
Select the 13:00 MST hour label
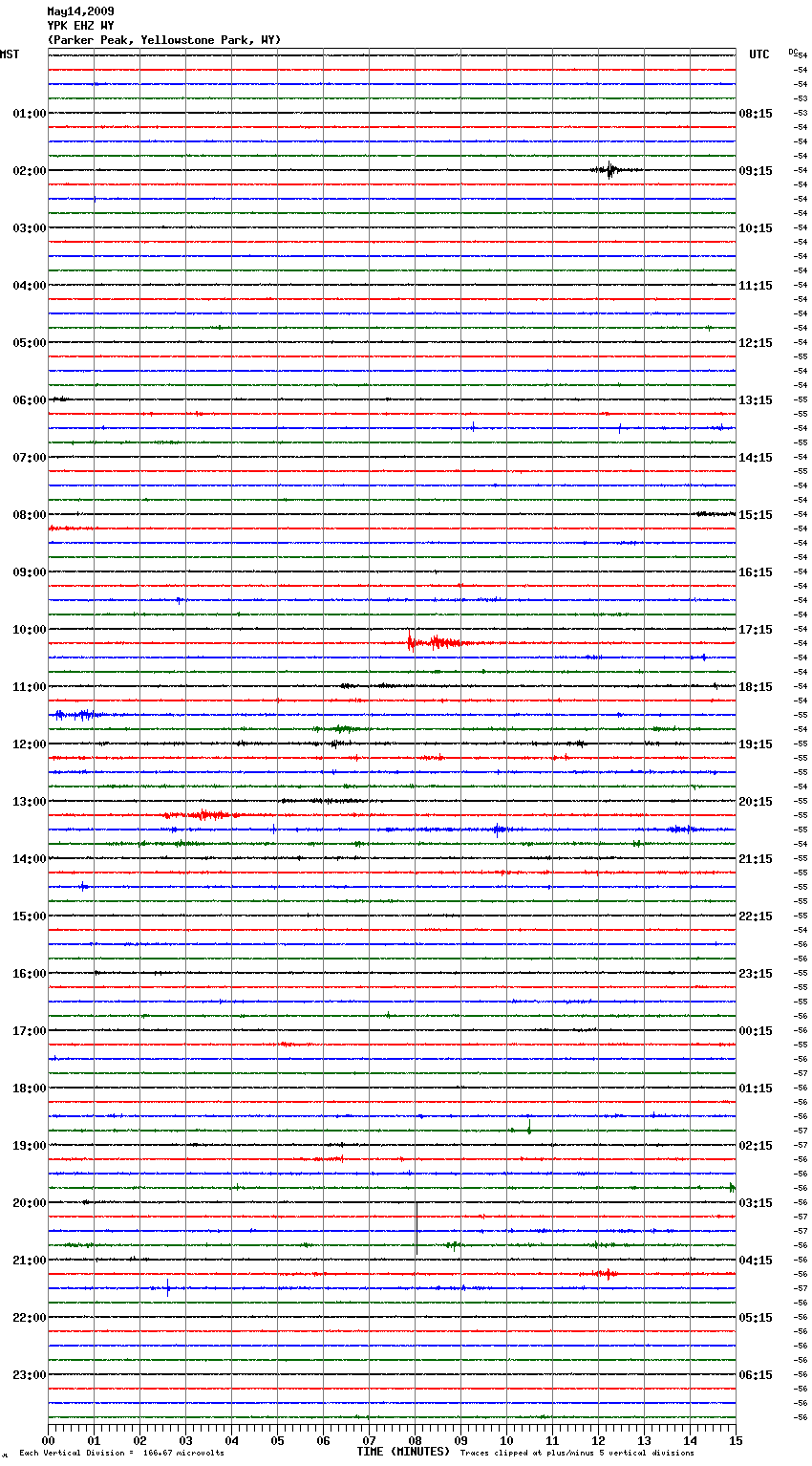(x=29, y=802)
